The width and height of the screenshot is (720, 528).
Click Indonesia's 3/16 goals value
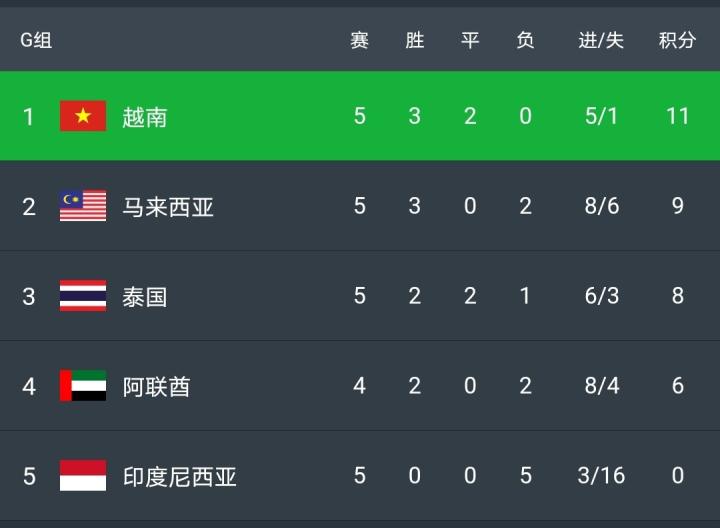point(601,476)
